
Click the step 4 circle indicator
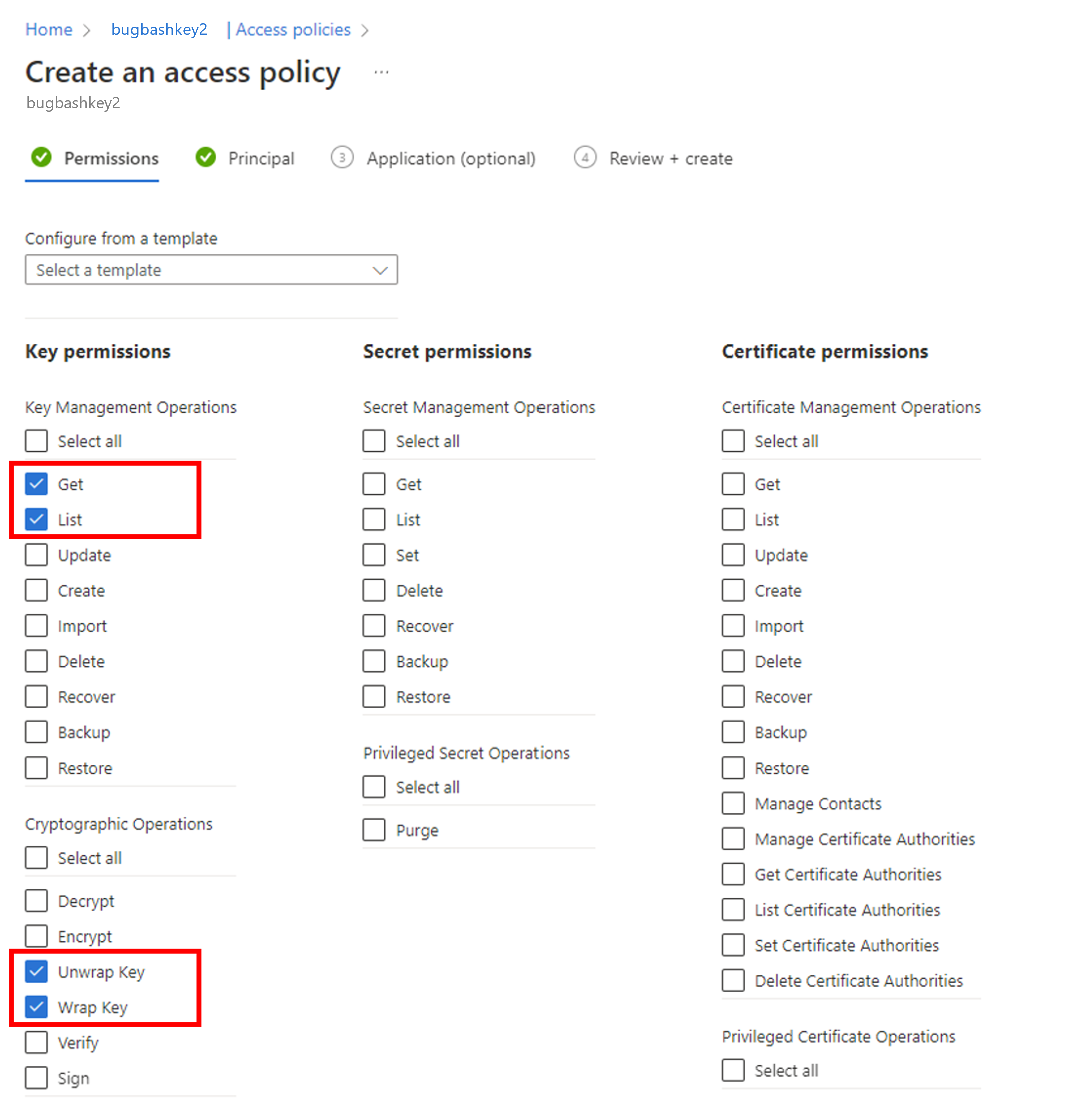tap(585, 158)
